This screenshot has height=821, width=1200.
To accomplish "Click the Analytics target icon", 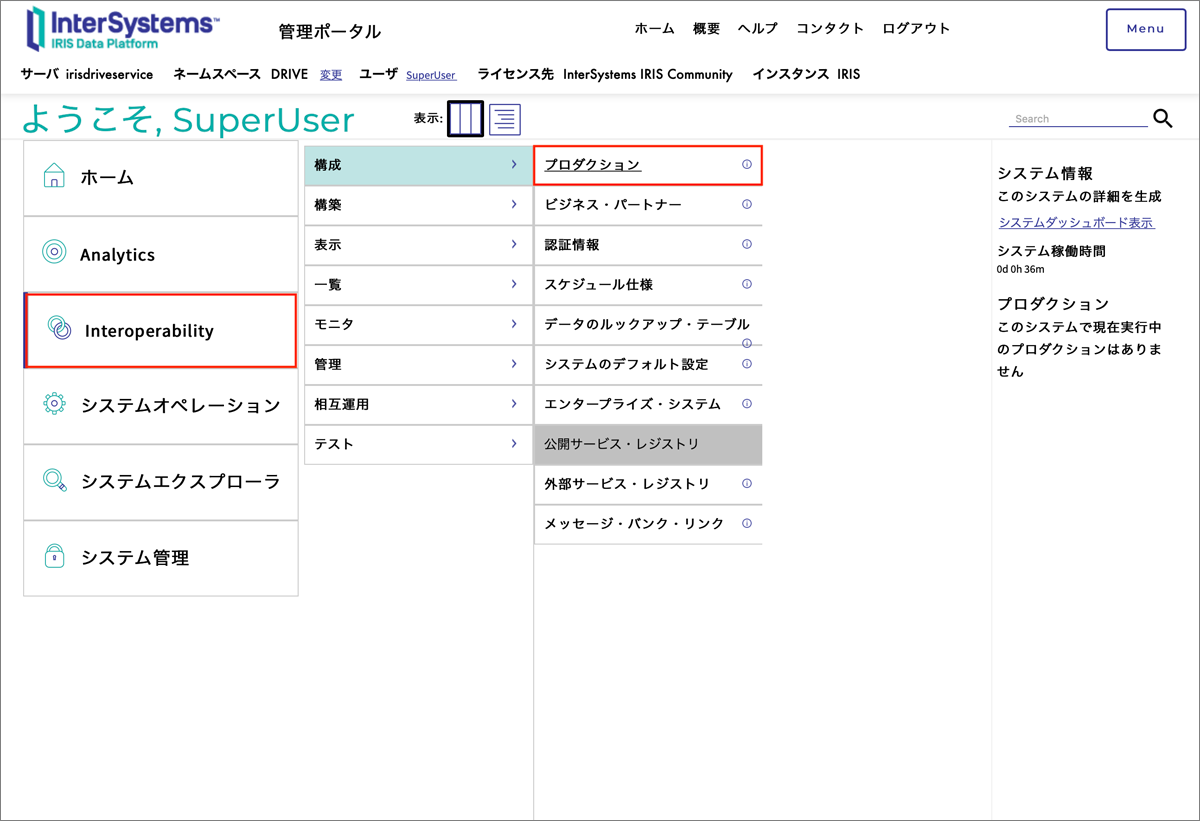I will (54, 252).
